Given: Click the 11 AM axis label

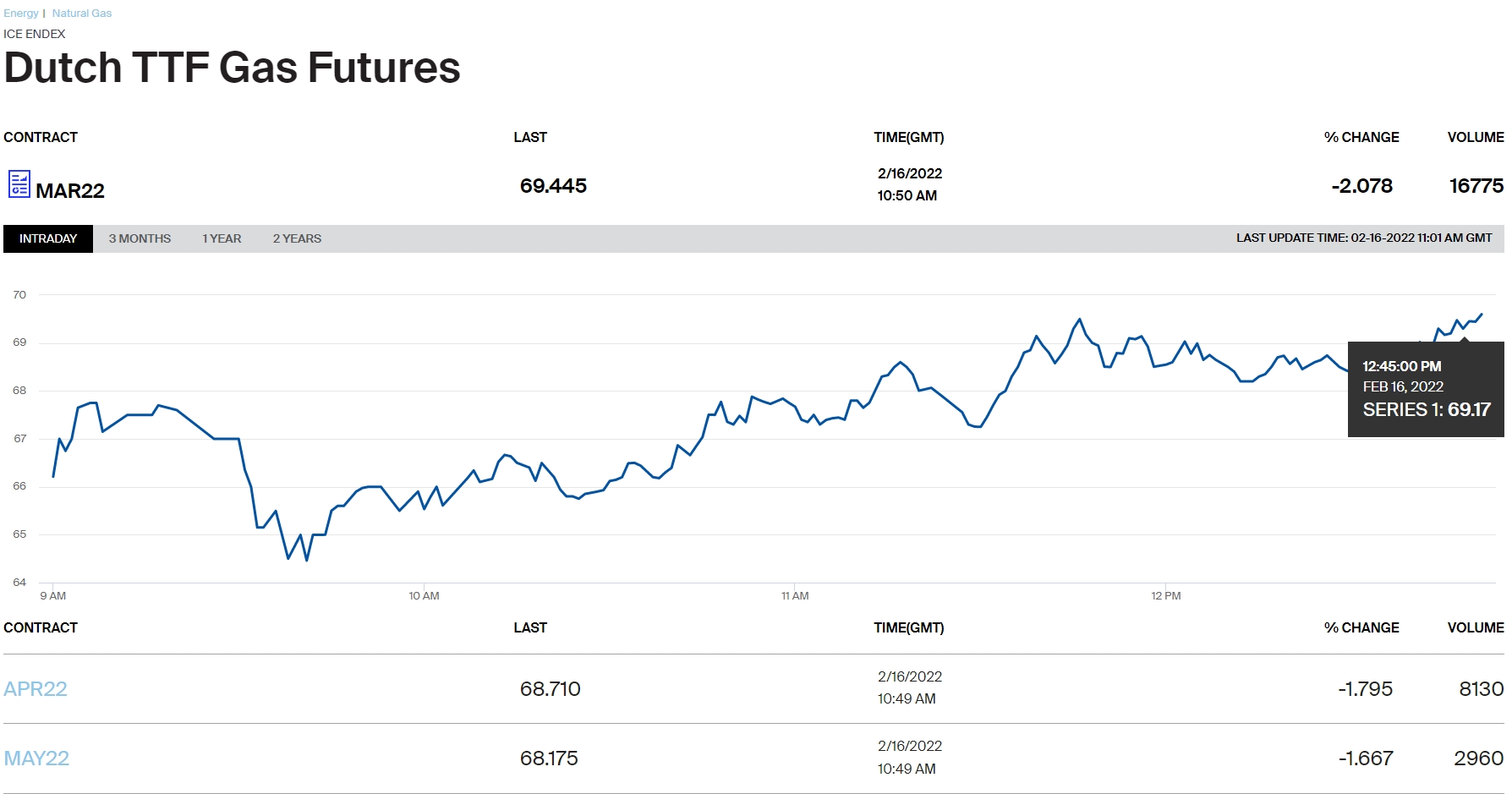Looking at the screenshot, I should (795, 596).
